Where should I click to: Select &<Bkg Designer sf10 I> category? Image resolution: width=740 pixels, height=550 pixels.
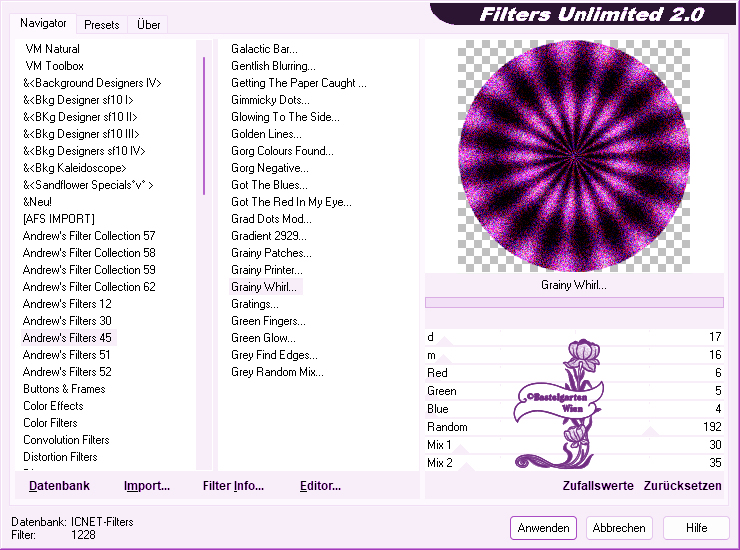pos(78,100)
